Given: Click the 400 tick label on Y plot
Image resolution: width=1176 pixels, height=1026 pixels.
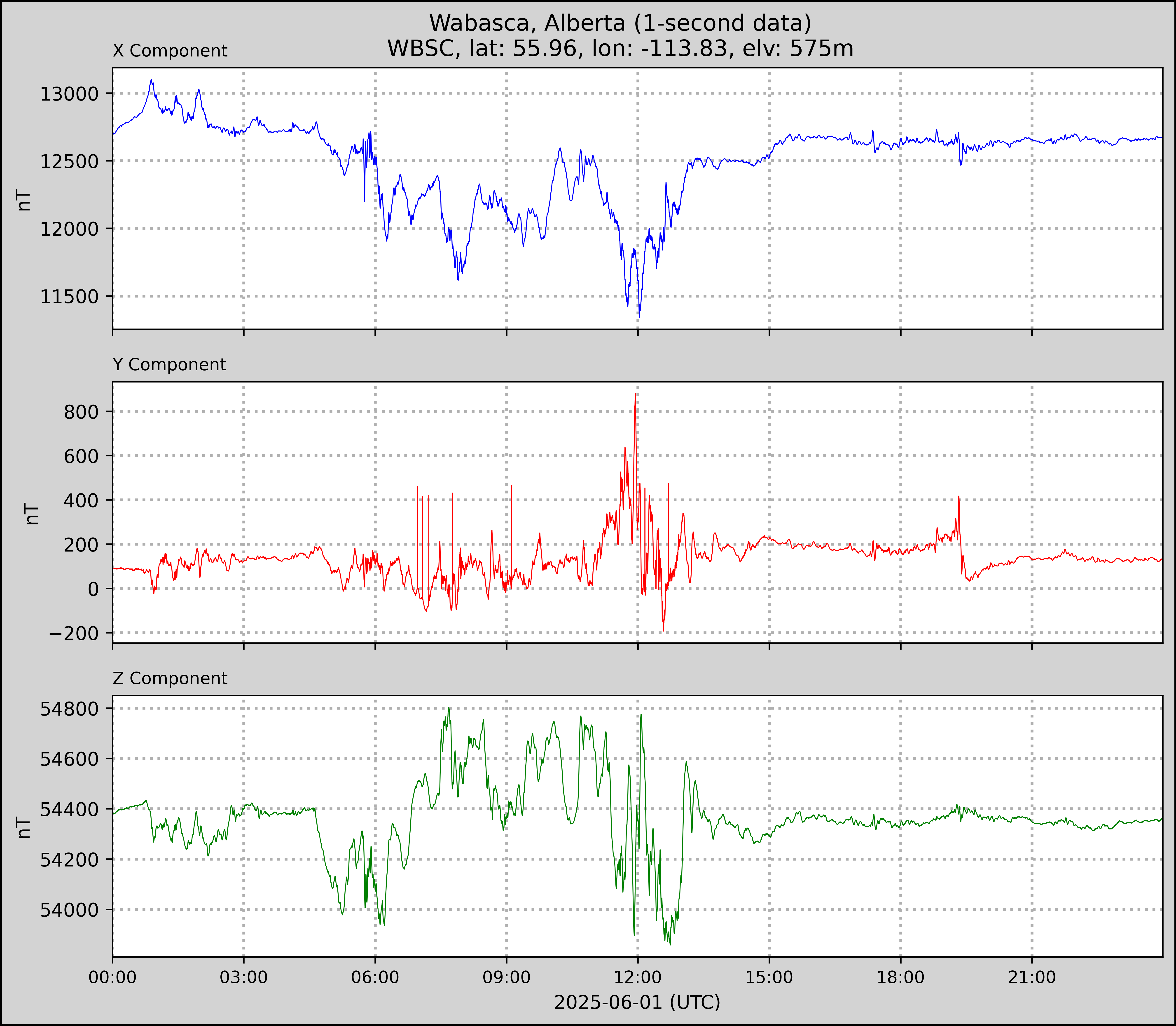Looking at the screenshot, I should point(81,500).
